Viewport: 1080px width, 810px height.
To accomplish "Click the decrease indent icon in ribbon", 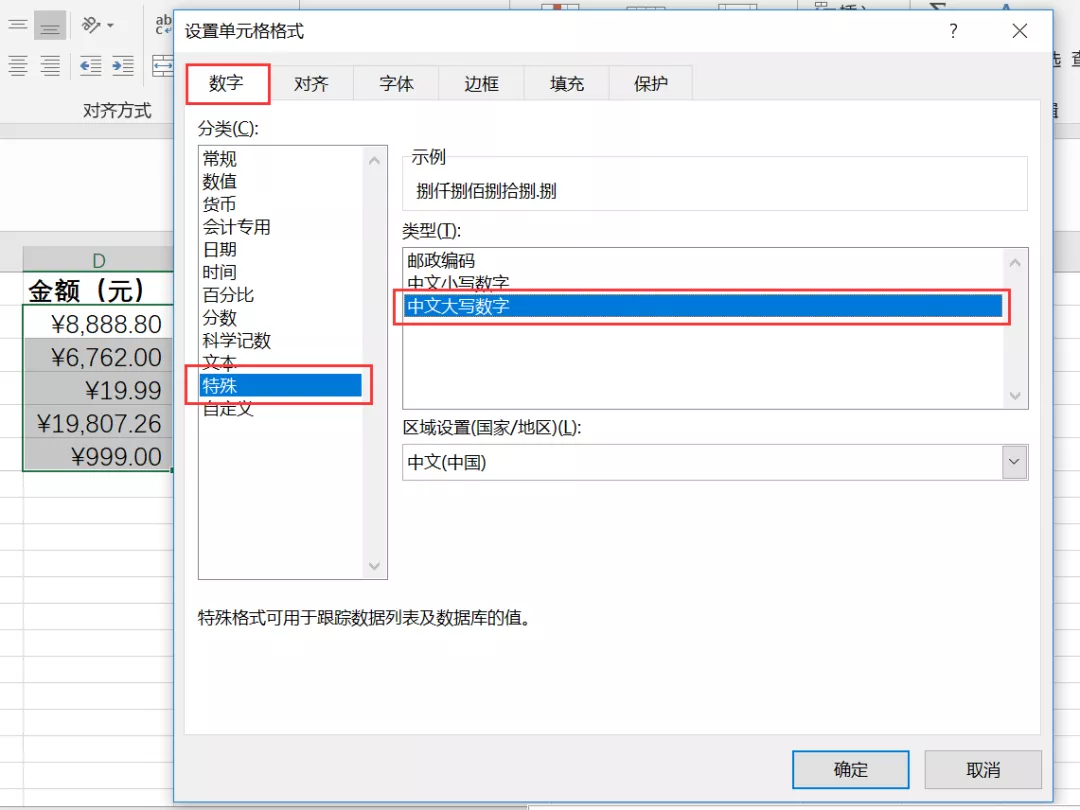I will click(x=90, y=66).
